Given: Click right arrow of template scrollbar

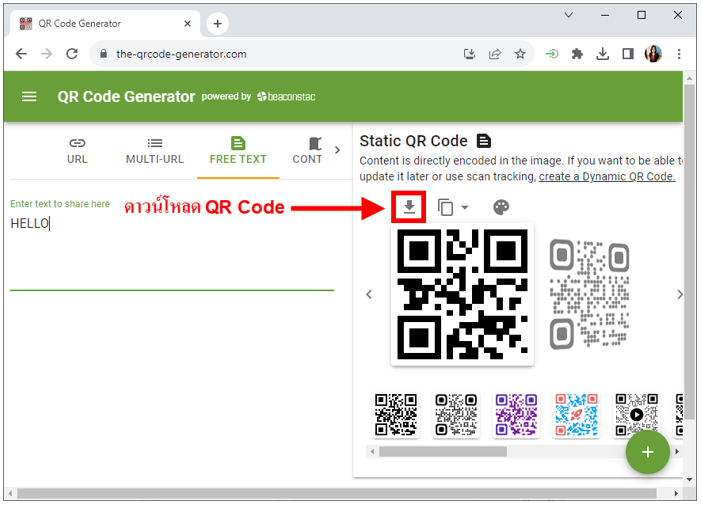Looking at the screenshot, I should coord(677,452).
